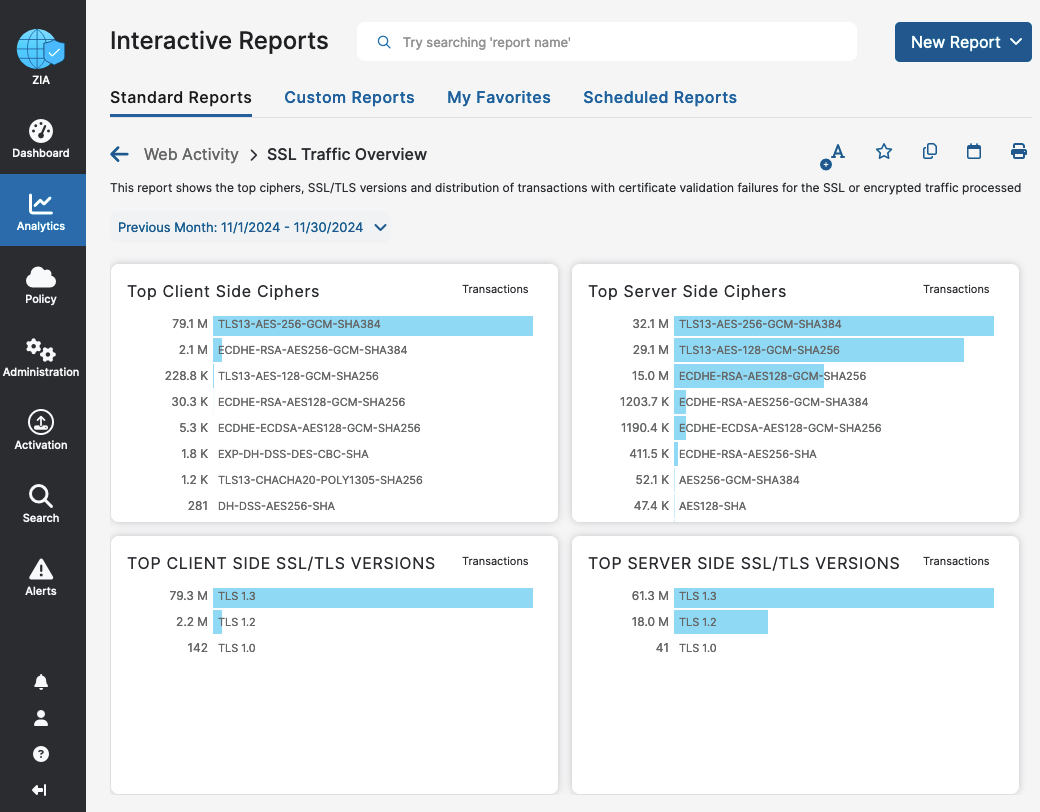Open notifications bell icon in sidebar
1040x812 pixels.
[41, 682]
